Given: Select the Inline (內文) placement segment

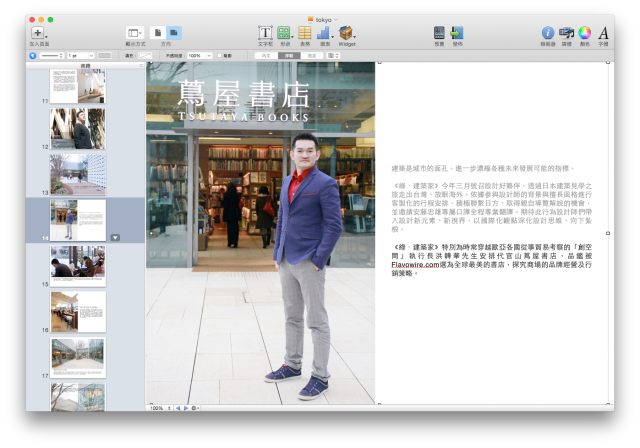Looking at the screenshot, I should coord(266,55).
